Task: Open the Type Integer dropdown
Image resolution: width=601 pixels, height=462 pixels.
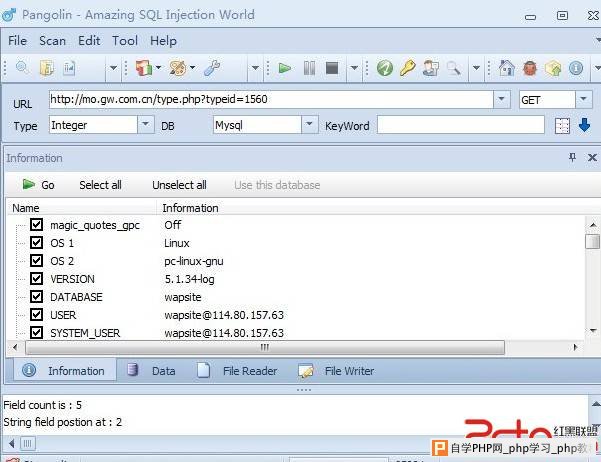Action: [x=145, y=125]
